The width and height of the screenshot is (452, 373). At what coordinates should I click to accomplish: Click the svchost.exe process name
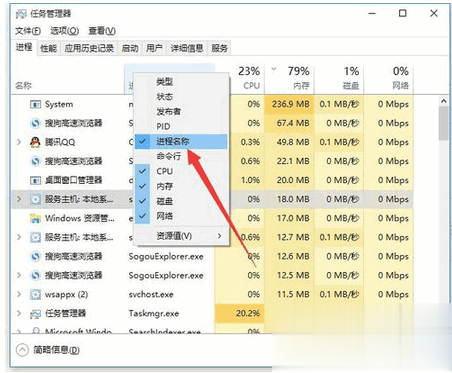151,295
